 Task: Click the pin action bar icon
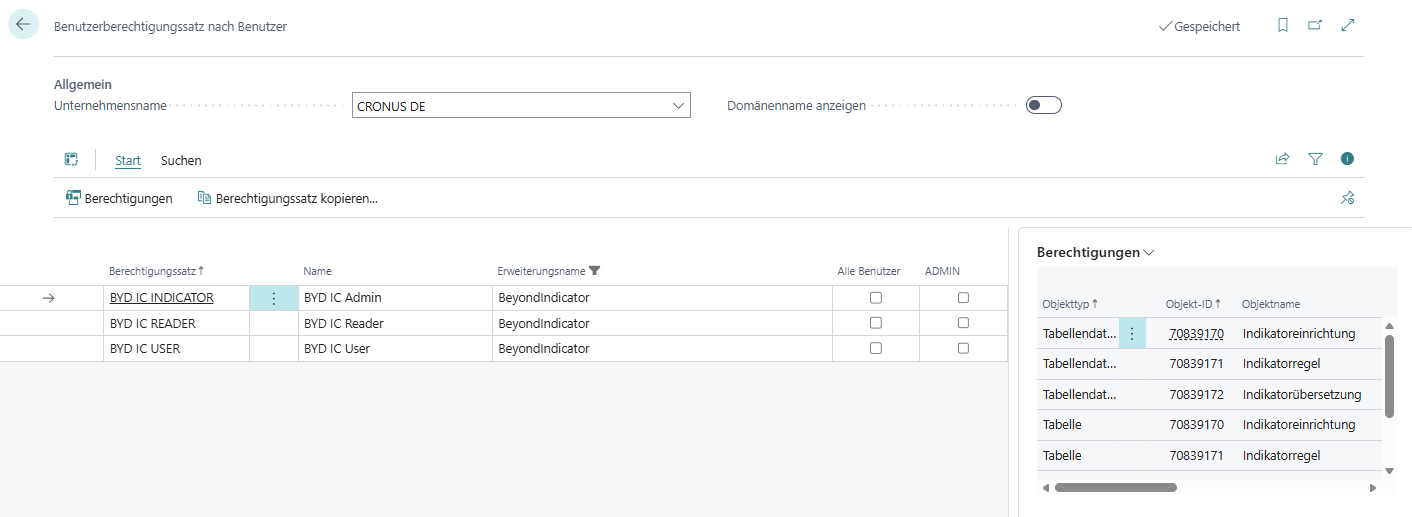click(1347, 198)
